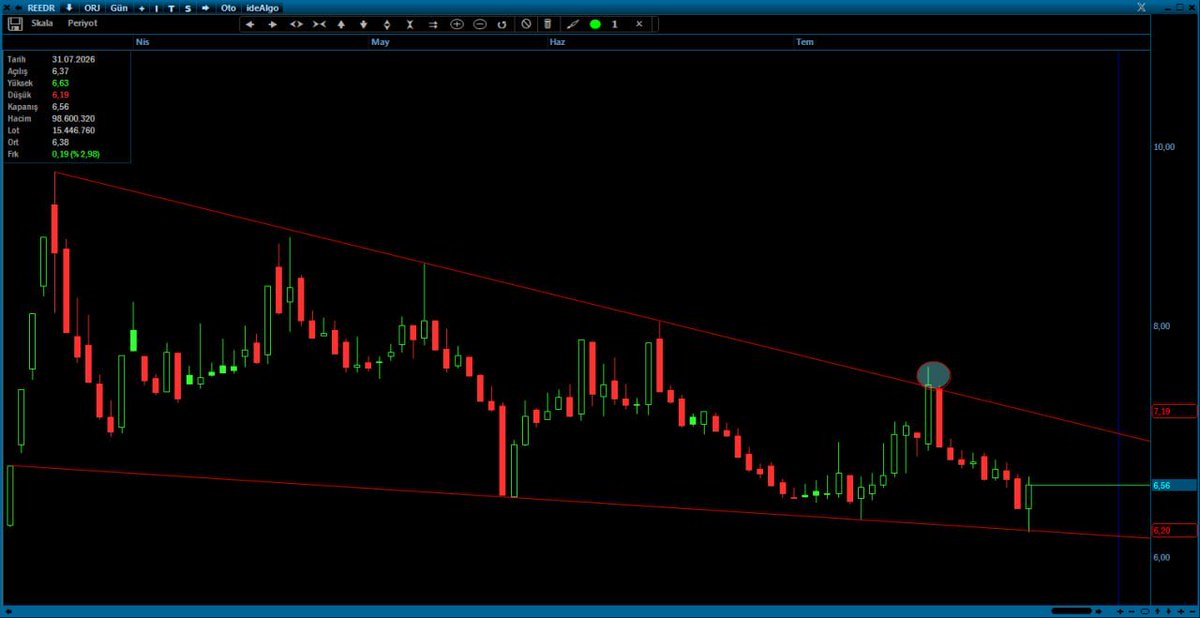
Task: Click the scroll chart right arrow
Action: coord(273,23)
